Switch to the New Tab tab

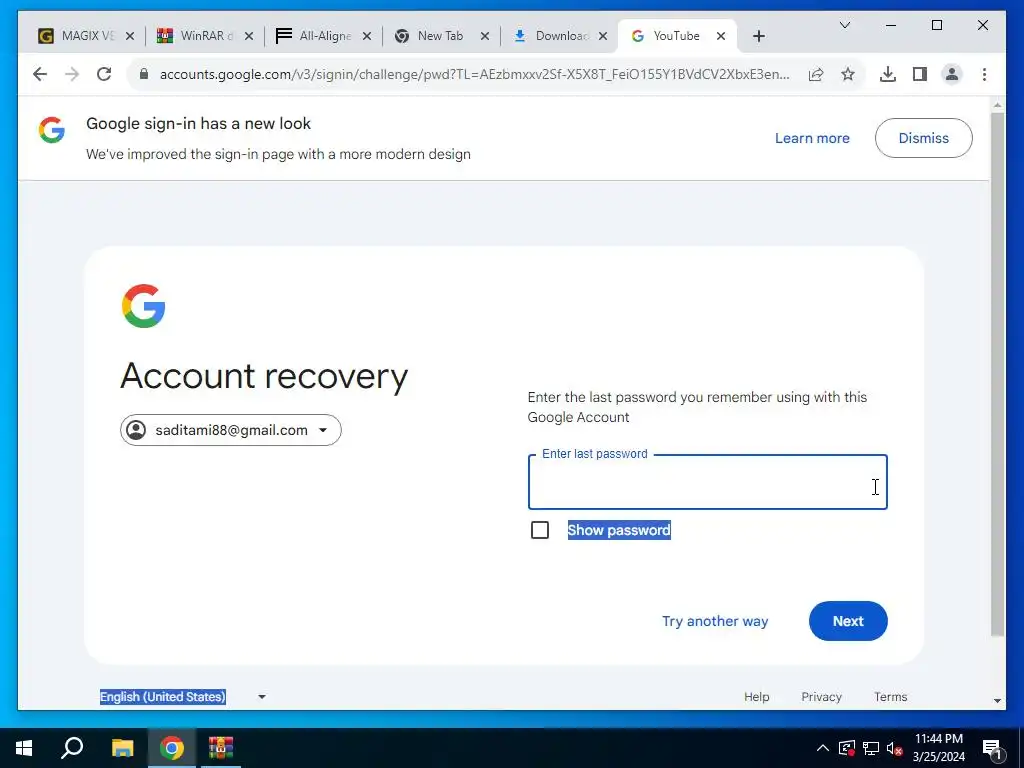pyautogui.click(x=440, y=37)
